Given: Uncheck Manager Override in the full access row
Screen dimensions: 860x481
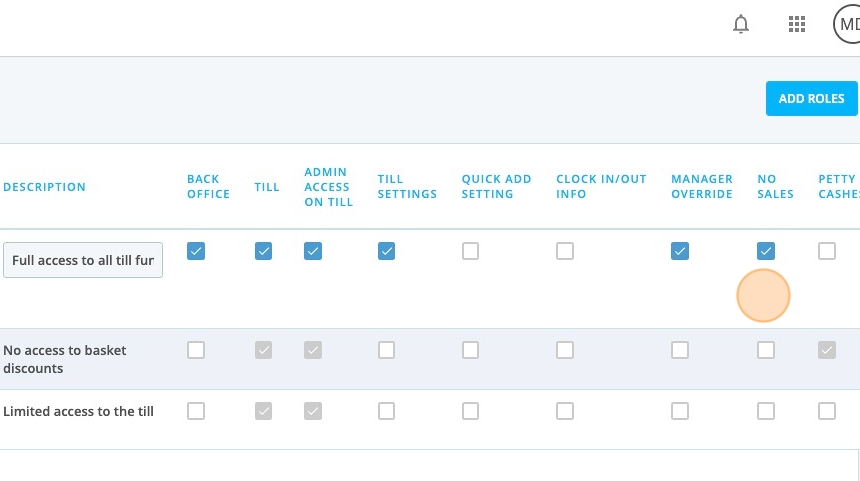Looking at the screenshot, I should point(680,251).
